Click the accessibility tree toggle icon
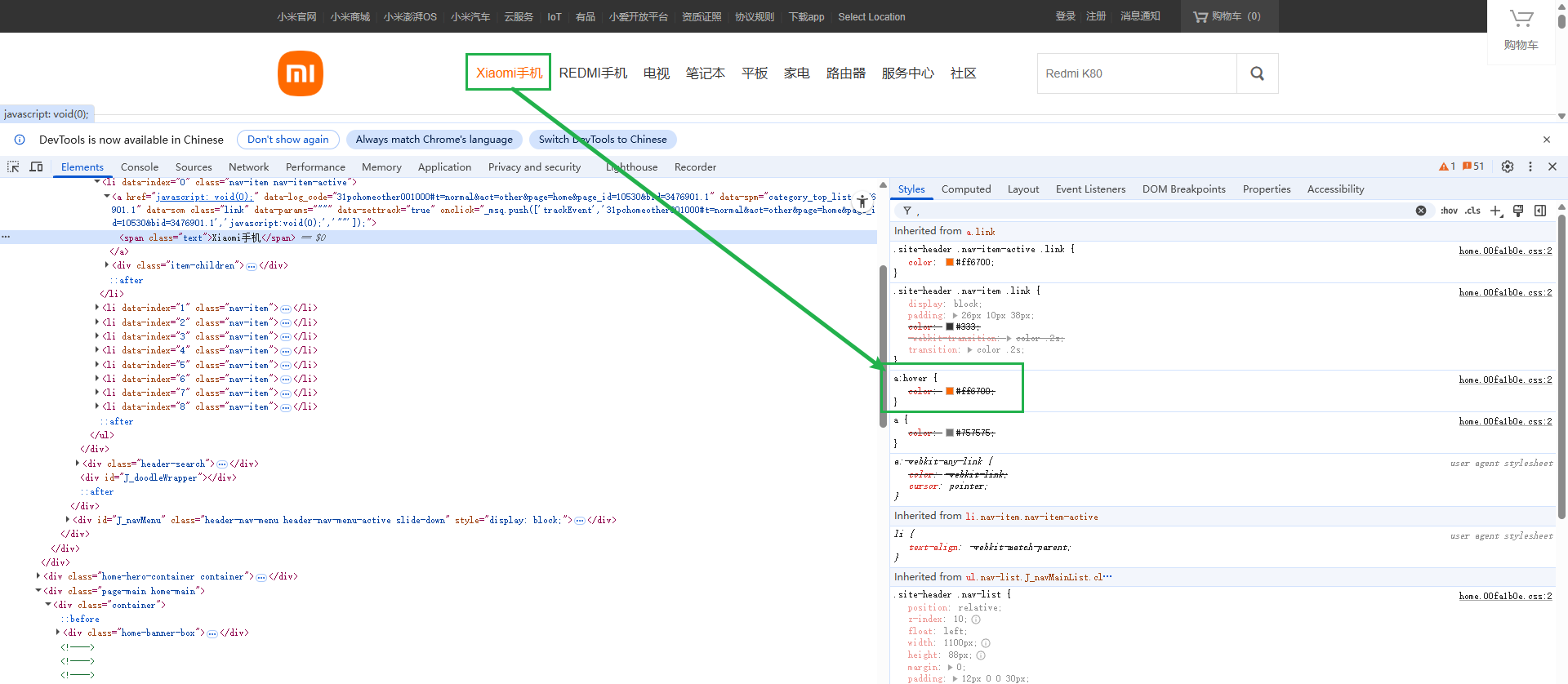The width and height of the screenshot is (1568, 684). point(862,201)
